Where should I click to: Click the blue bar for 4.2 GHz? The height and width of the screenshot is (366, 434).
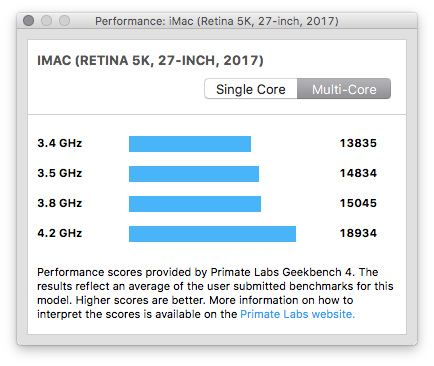[x=212, y=234]
